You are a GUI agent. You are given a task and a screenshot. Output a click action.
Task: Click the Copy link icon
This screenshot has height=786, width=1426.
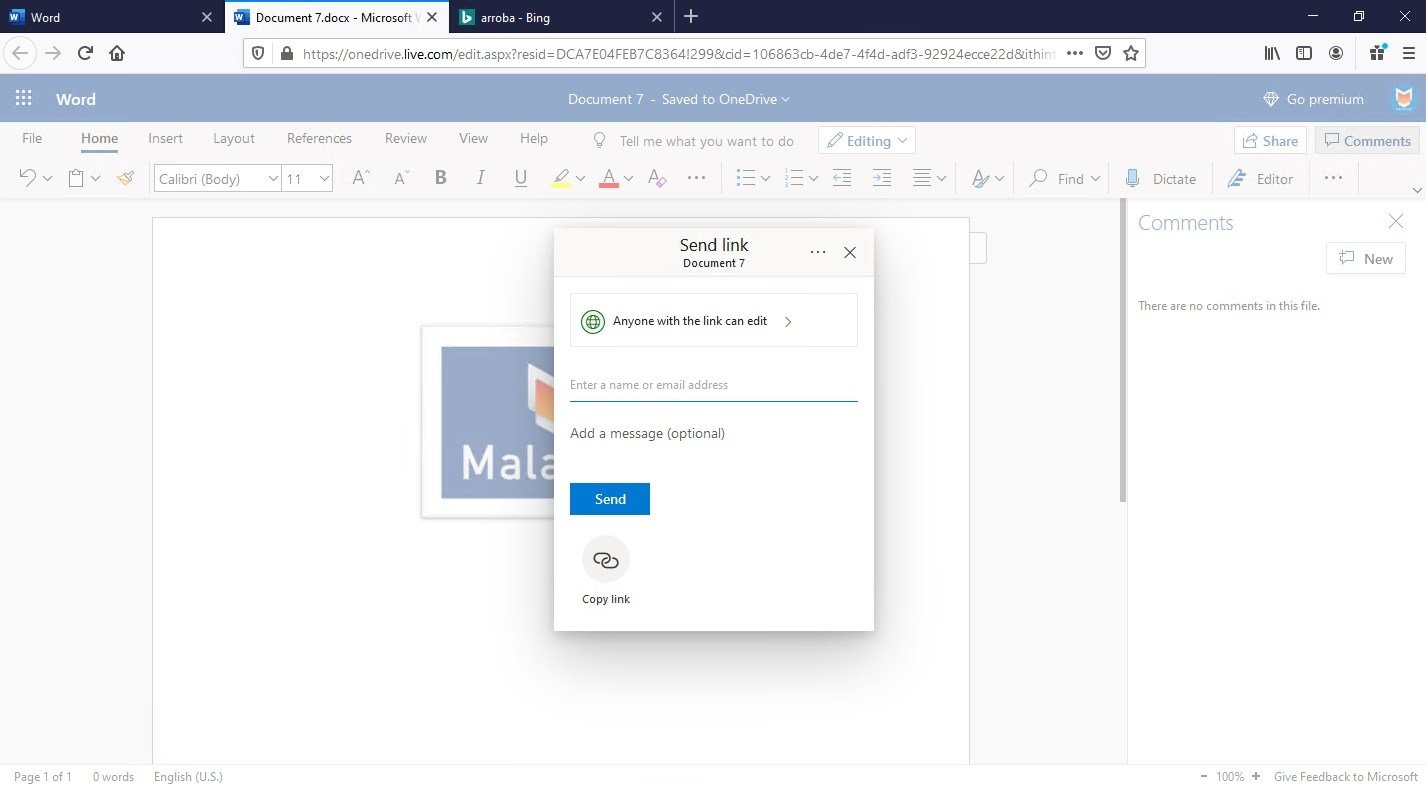tap(605, 560)
